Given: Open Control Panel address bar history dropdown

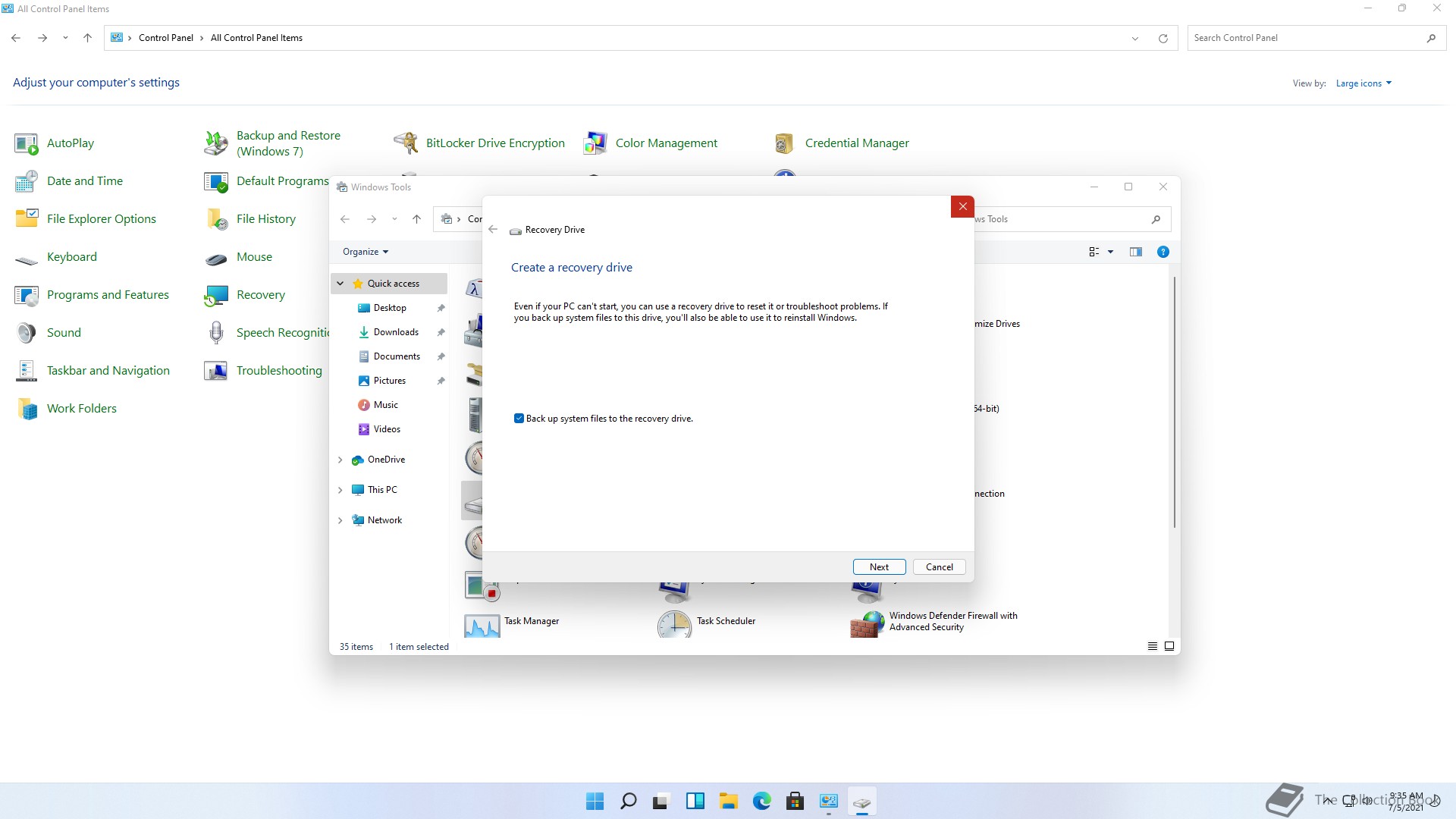Looking at the screenshot, I should pos(1135,38).
